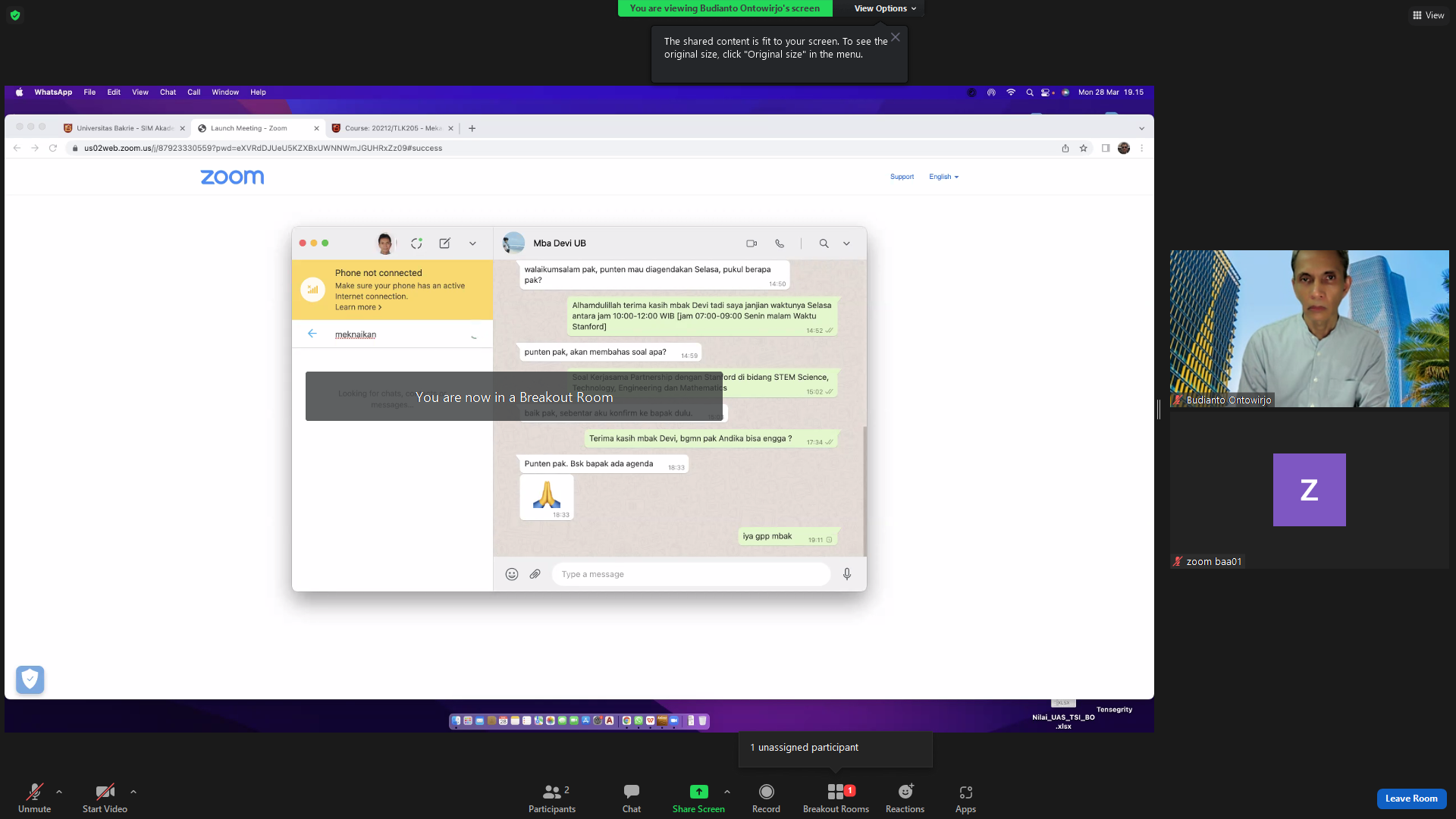Select the zoom baa01 participant tile

pos(1309,490)
